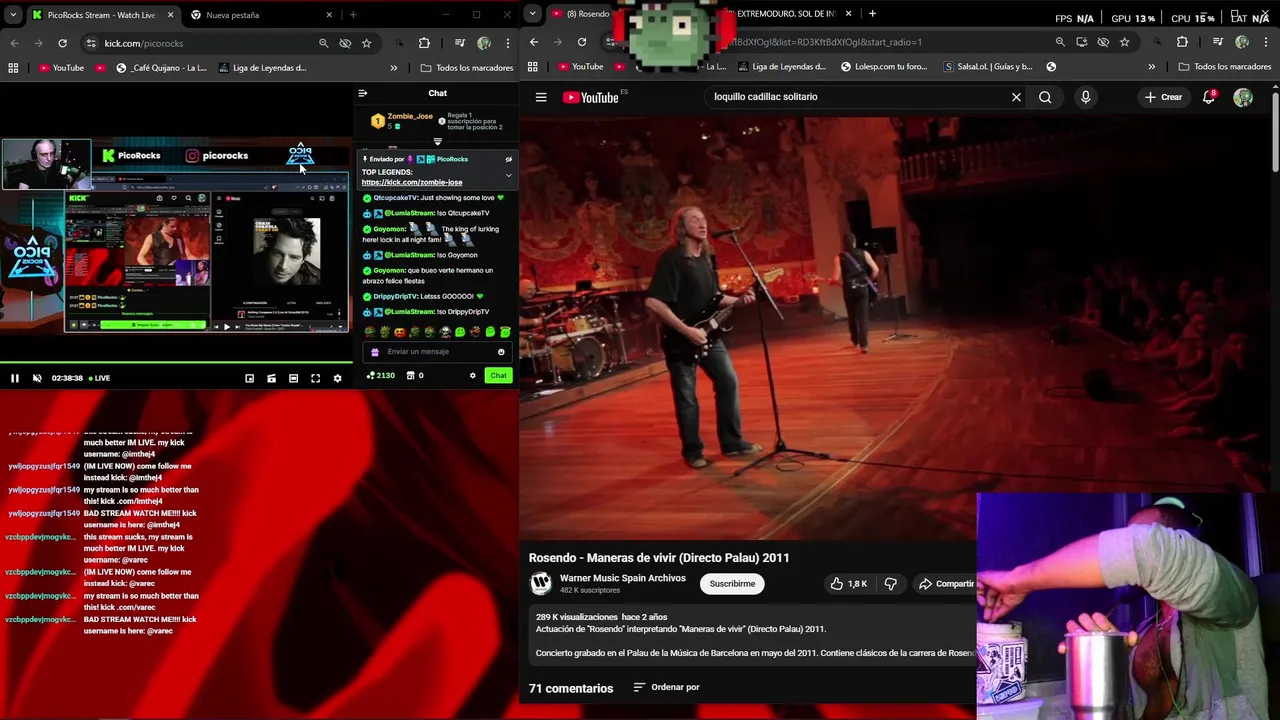Screen dimensions: 1280x720
Task: Share video with Compartir
Action: tap(946, 584)
